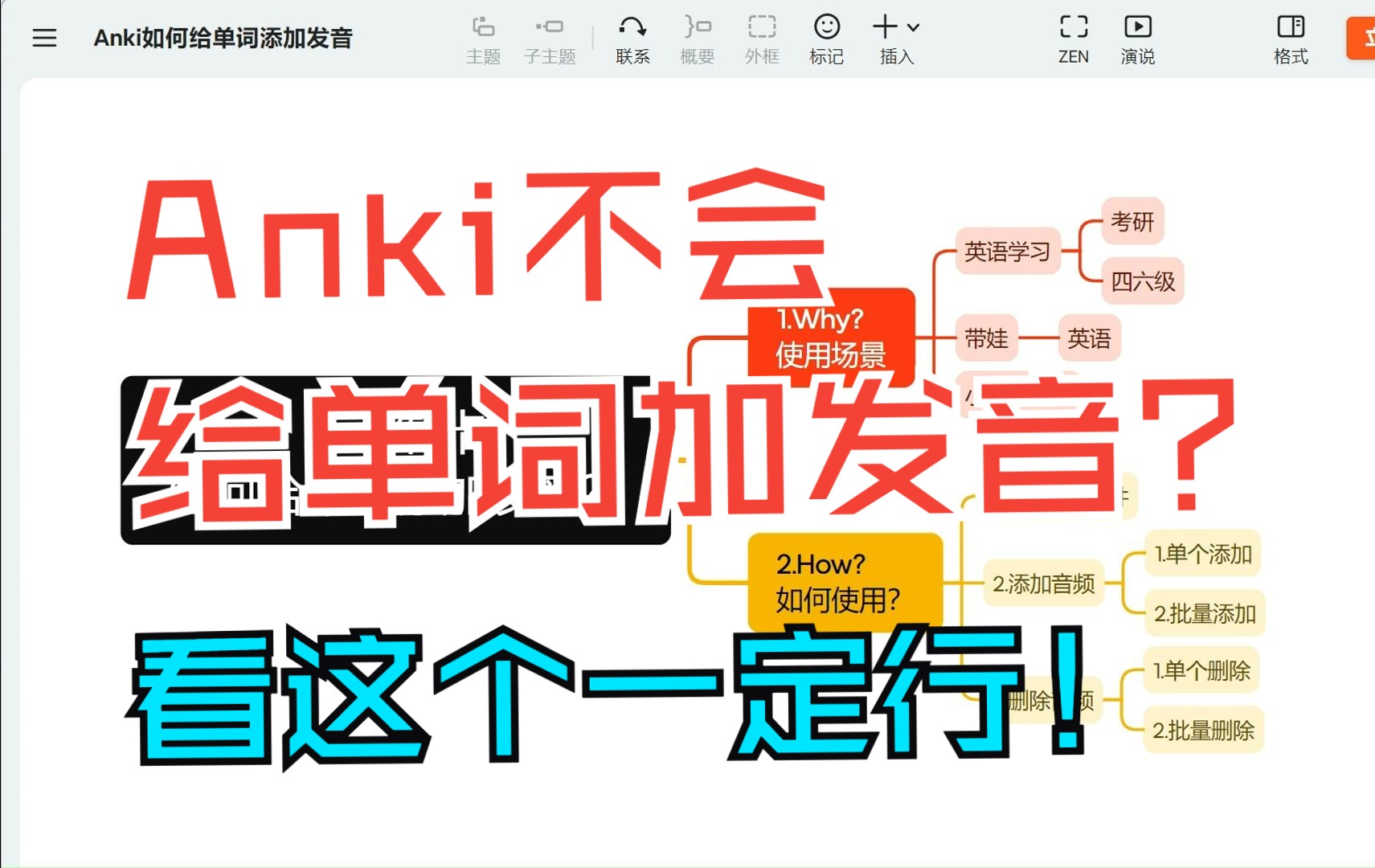Screen dimensions: 1375x868
Task: Select the 2.添加音频 node
Action: click(x=1043, y=583)
